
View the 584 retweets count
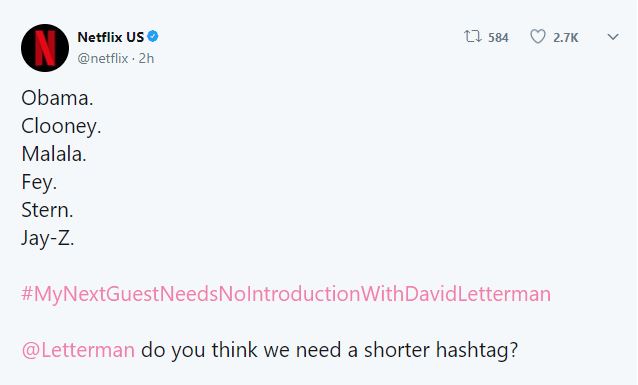(x=498, y=38)
